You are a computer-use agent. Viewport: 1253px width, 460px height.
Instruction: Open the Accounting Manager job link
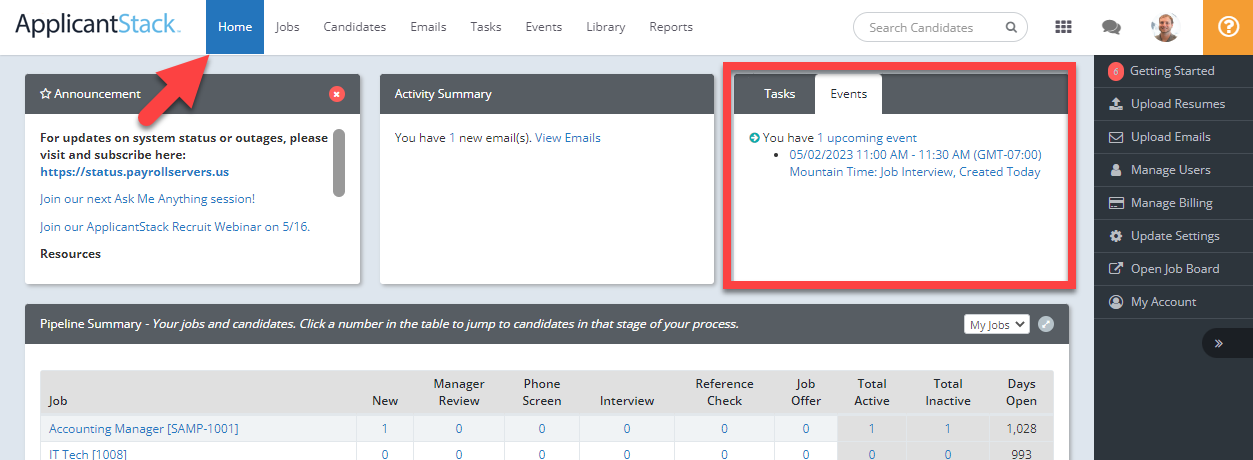coord(143,429)
